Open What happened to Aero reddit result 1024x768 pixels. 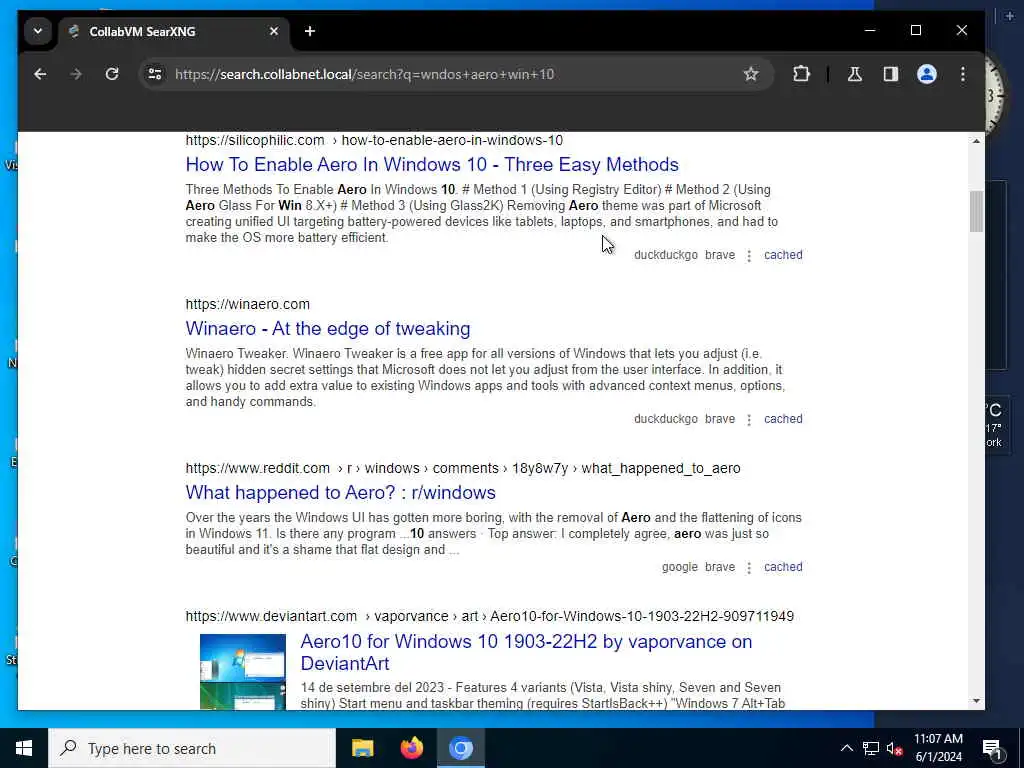(340, 492)
